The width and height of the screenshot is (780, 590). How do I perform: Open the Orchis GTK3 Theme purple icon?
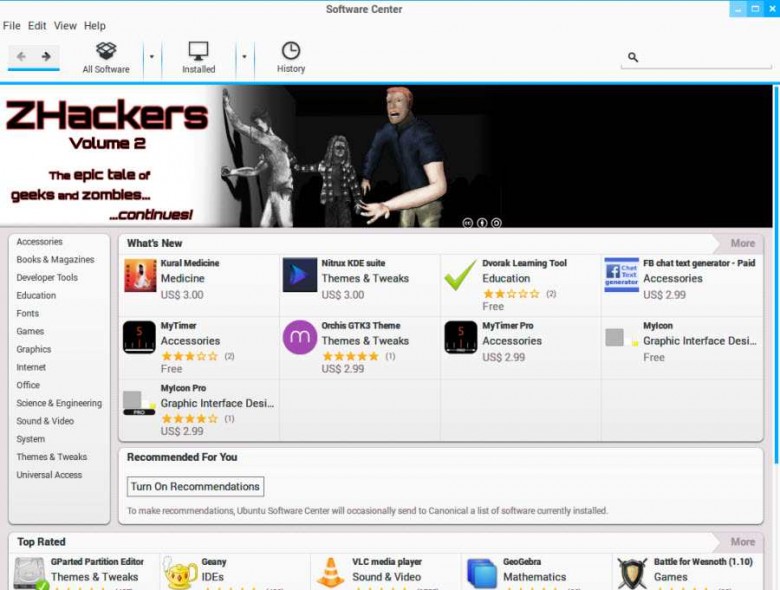coord(300,337)
